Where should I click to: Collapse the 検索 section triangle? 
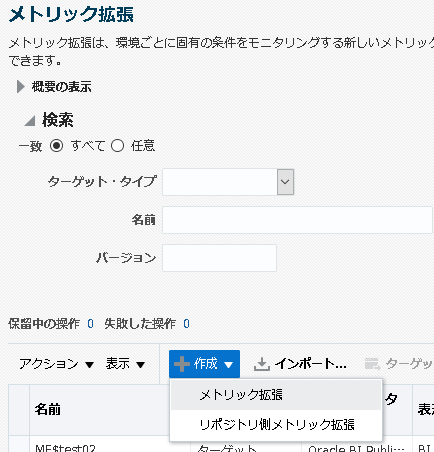pos(30,121)
